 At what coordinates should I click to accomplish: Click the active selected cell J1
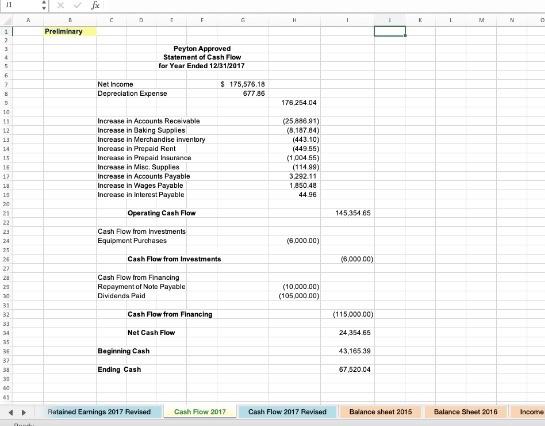click(x=390, y=31)
